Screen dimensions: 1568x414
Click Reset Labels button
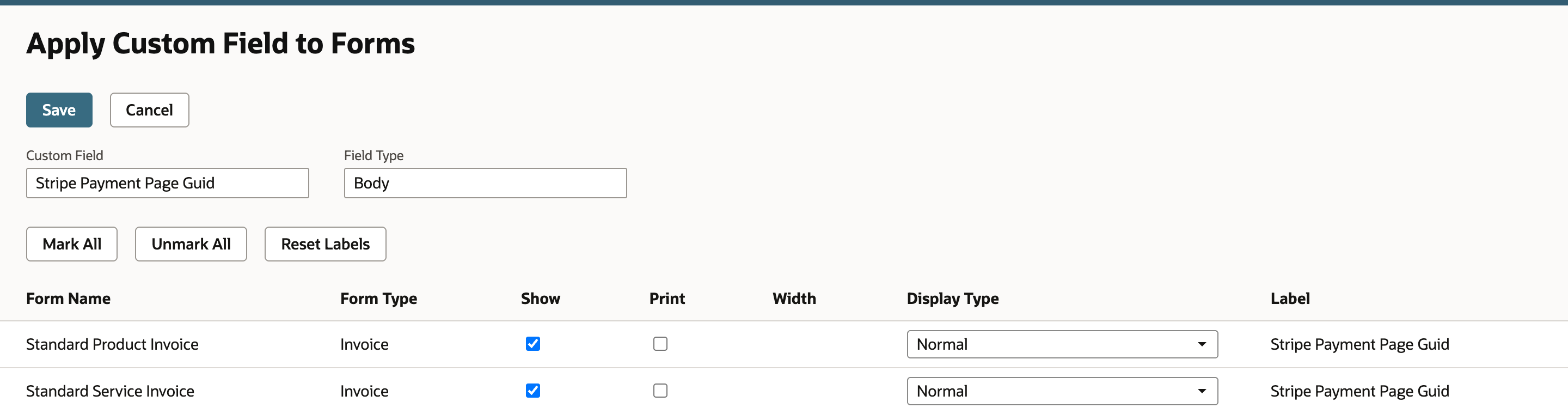coord(325,244)
